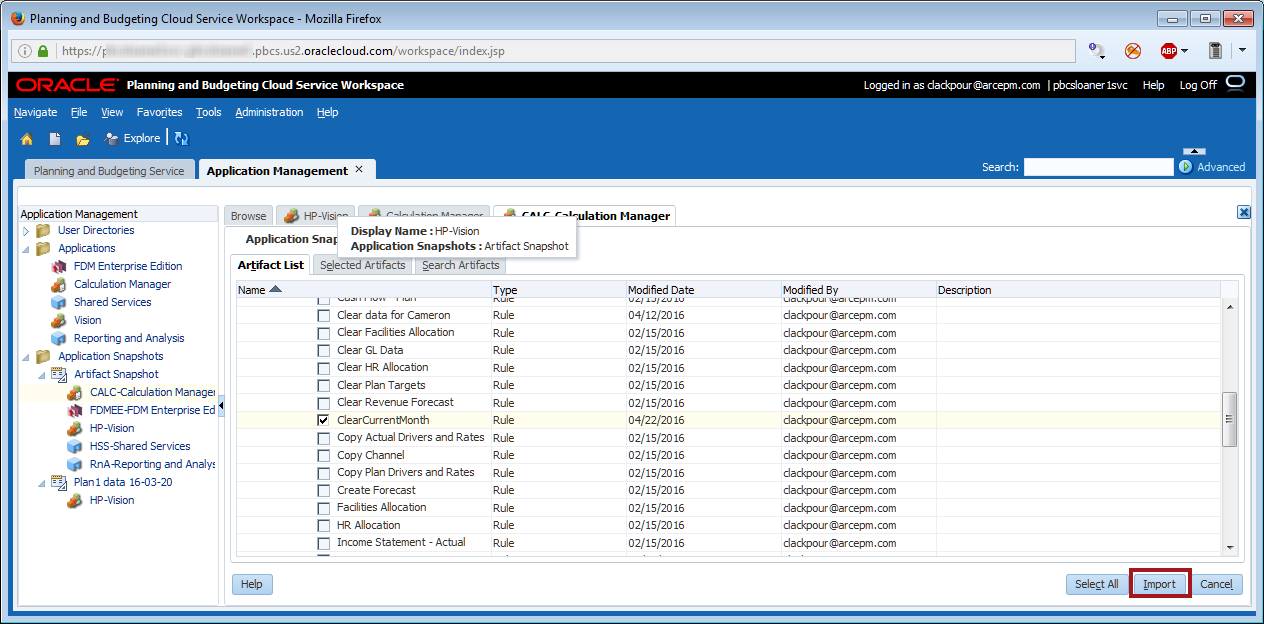Image resolution: width=1264 pixels, height=624 pixels.
Task: Click the site info icon in address bar
Action: click(25, 51)
